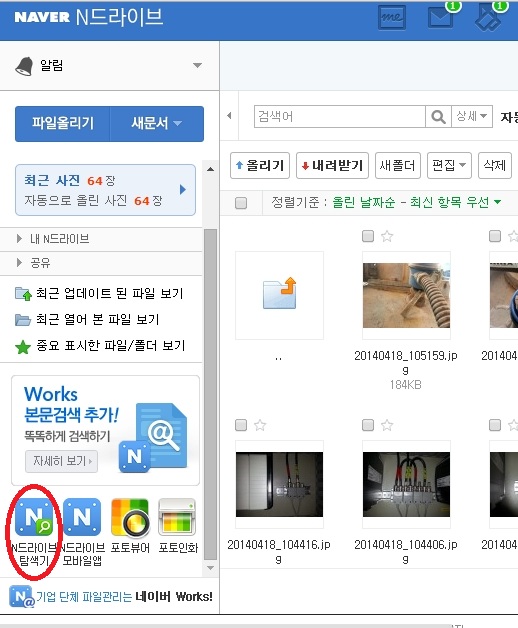Tick checkbox for 20140418_104416.jpg
Viewport: 518px width, 628px height.
pyautogui.click(x=241, y=425)
